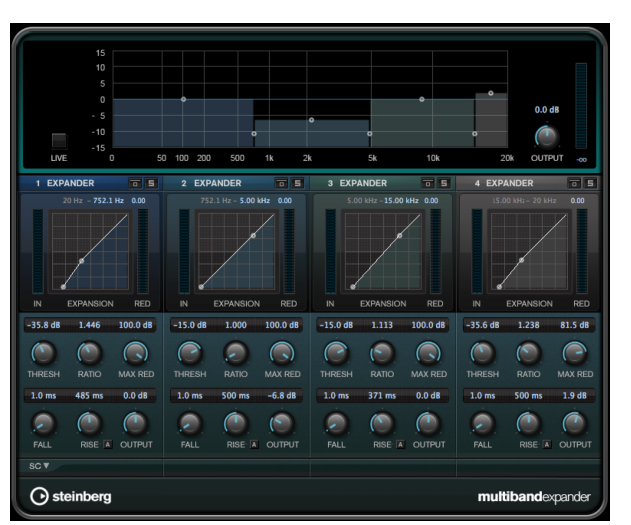Expand the SC side-chain section
The image size is (631, 525).
(39, 466)
